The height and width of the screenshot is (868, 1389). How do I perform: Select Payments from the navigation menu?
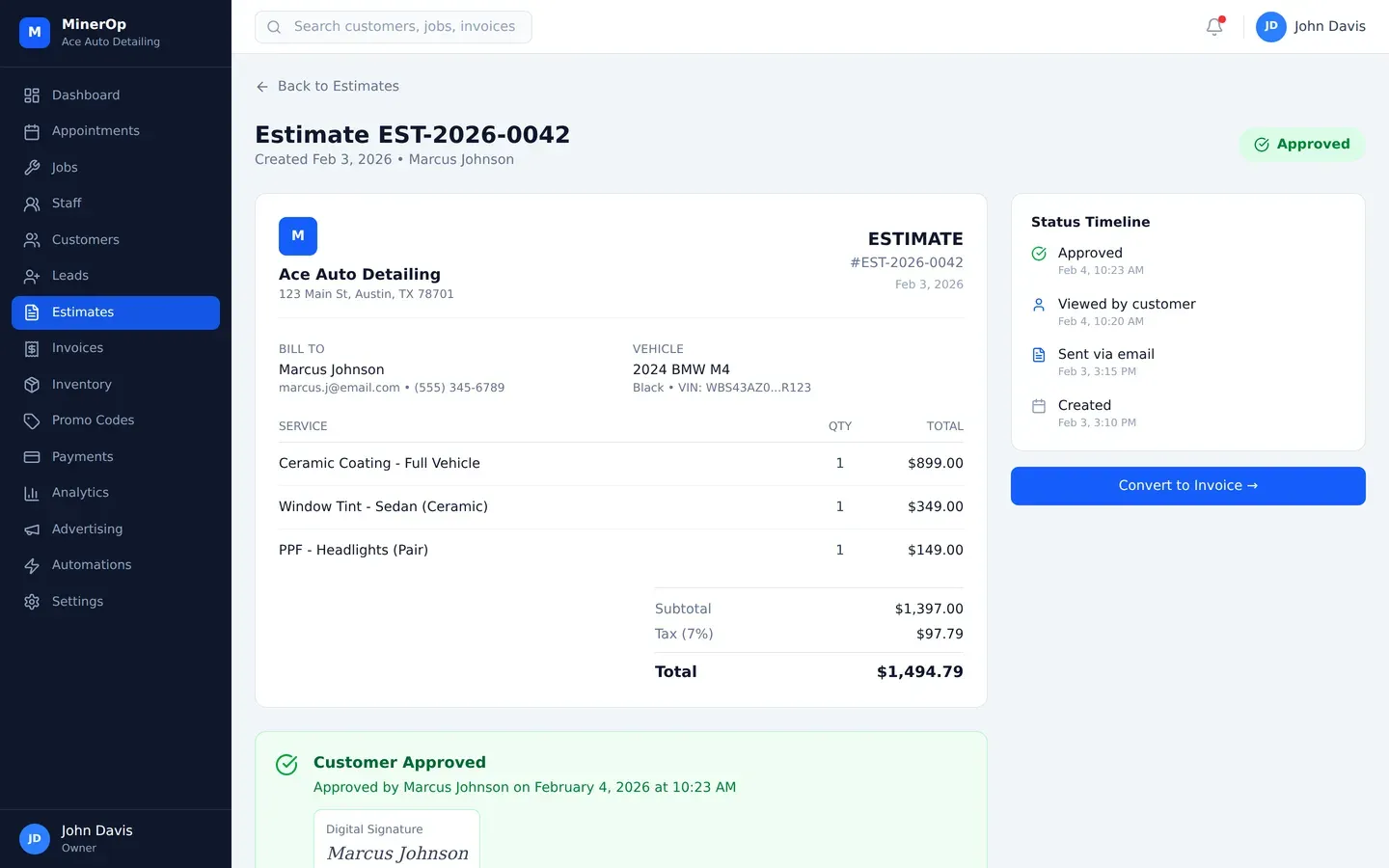pyautogui.click(x=82, y=457)
